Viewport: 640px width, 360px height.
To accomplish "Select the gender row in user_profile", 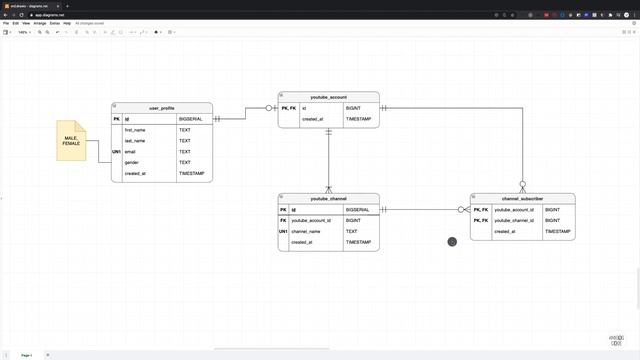I will point(162,162).
